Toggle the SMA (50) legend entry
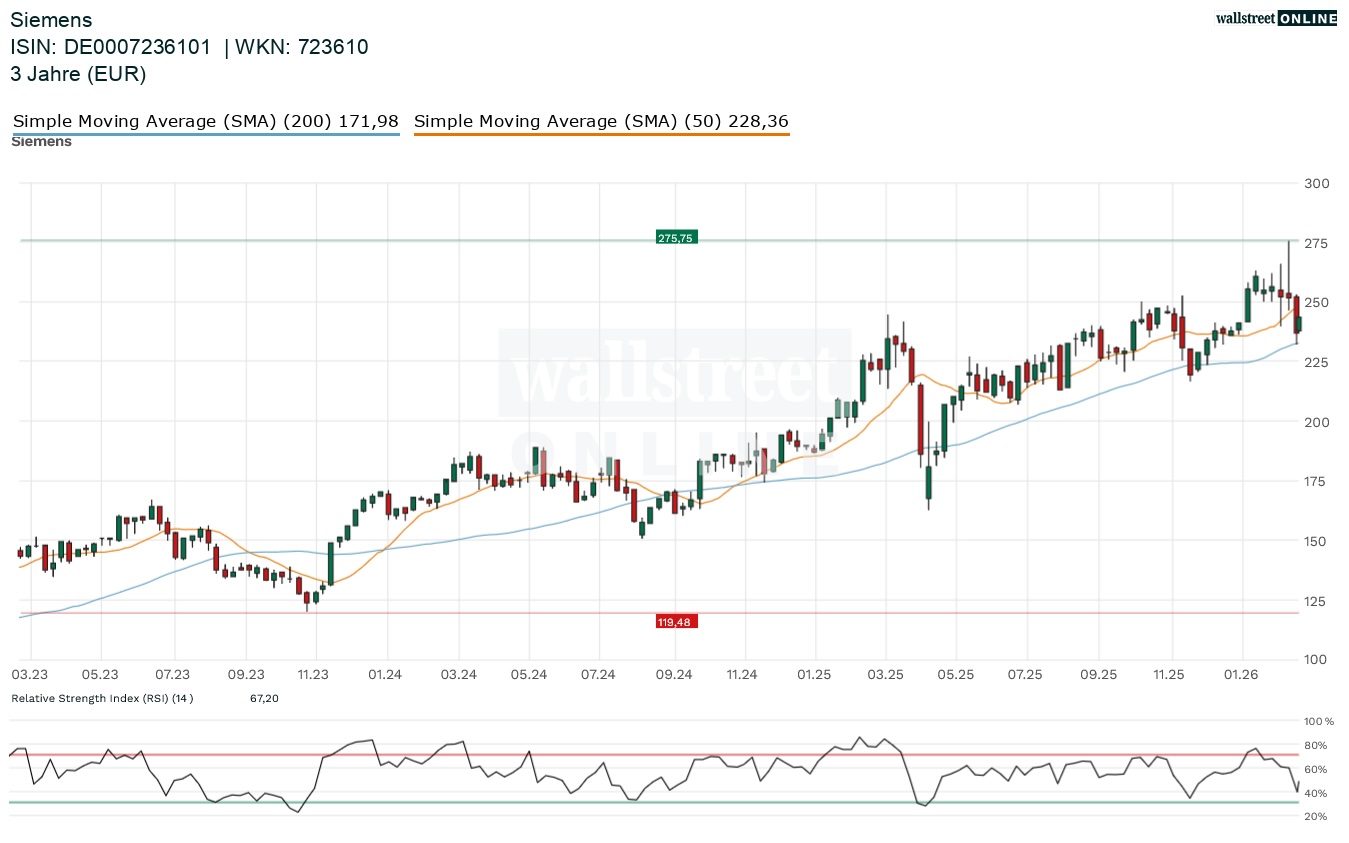The image size is (1349, 843). point(601,122)
